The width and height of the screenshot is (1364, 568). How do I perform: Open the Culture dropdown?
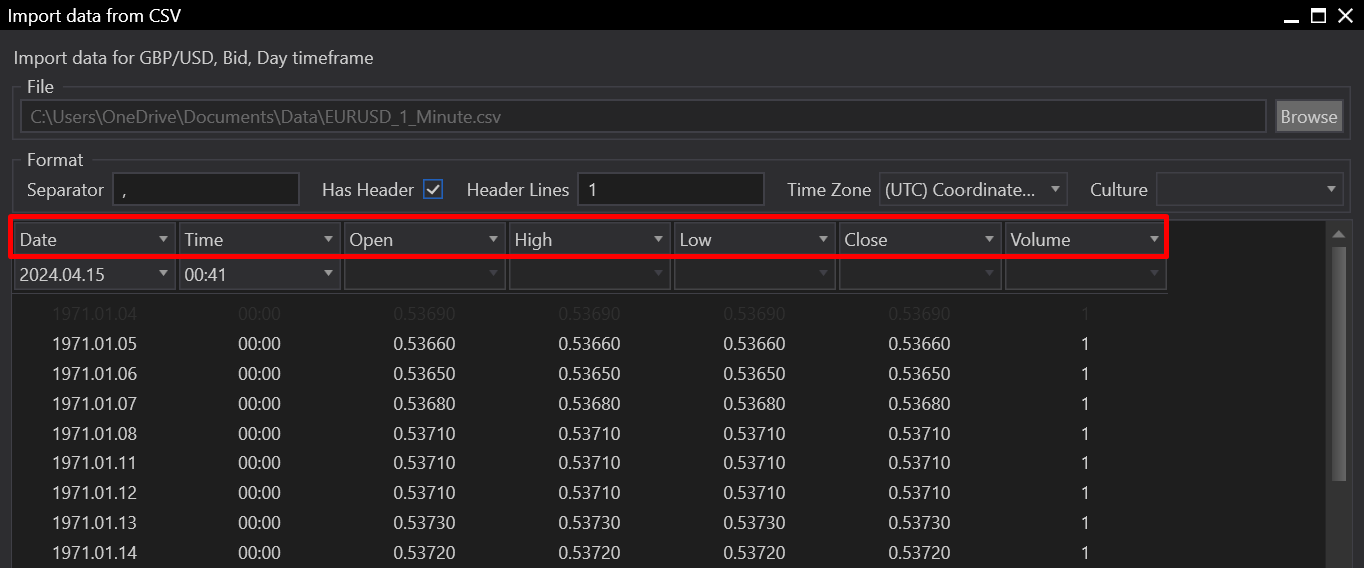coord(1248,189)
